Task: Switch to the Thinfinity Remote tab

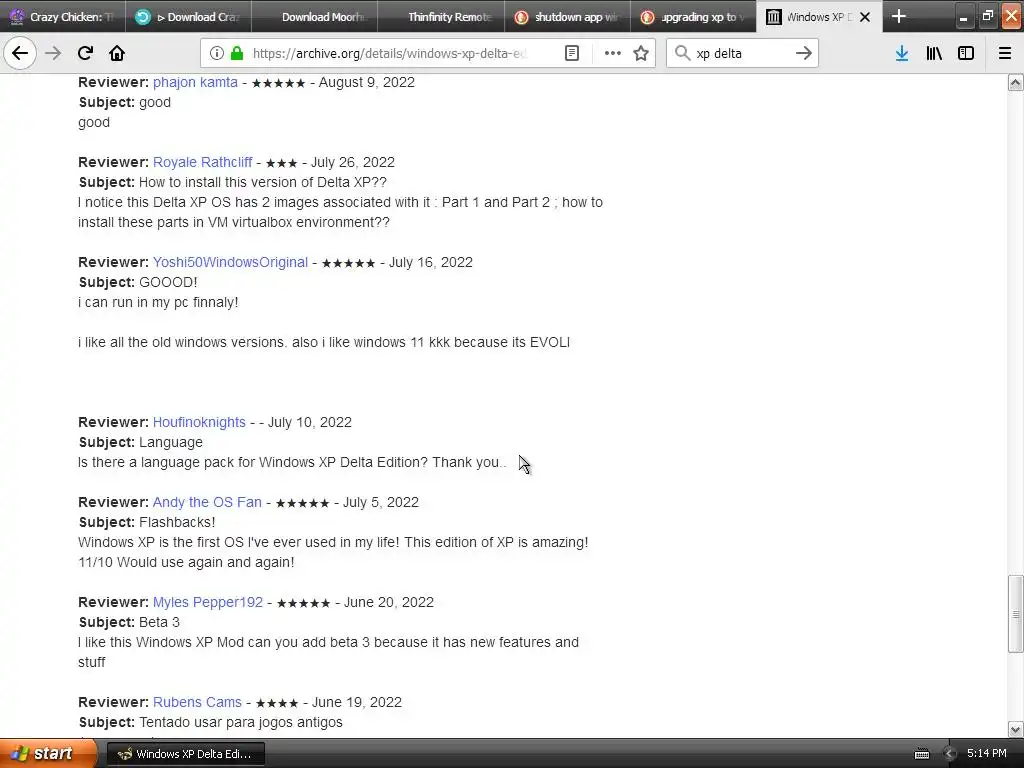Action: (441, 17)
